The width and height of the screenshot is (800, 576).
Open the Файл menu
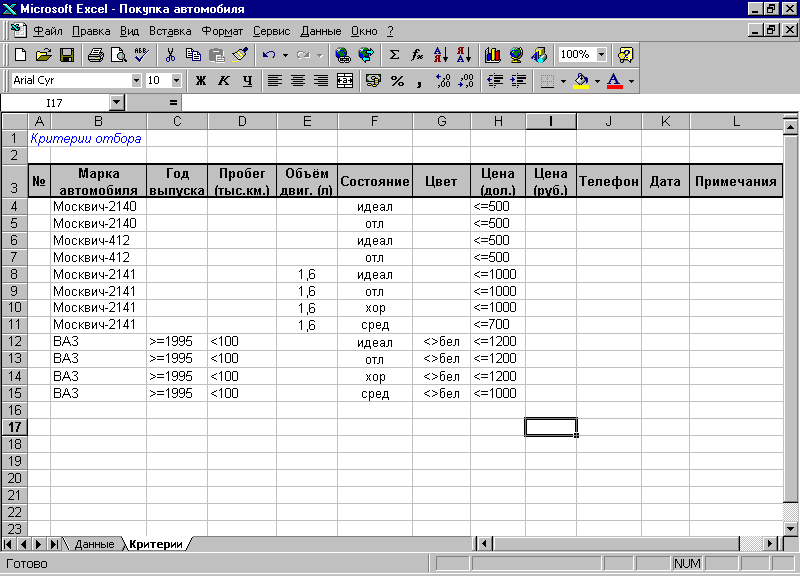click(x=48, y=31)
